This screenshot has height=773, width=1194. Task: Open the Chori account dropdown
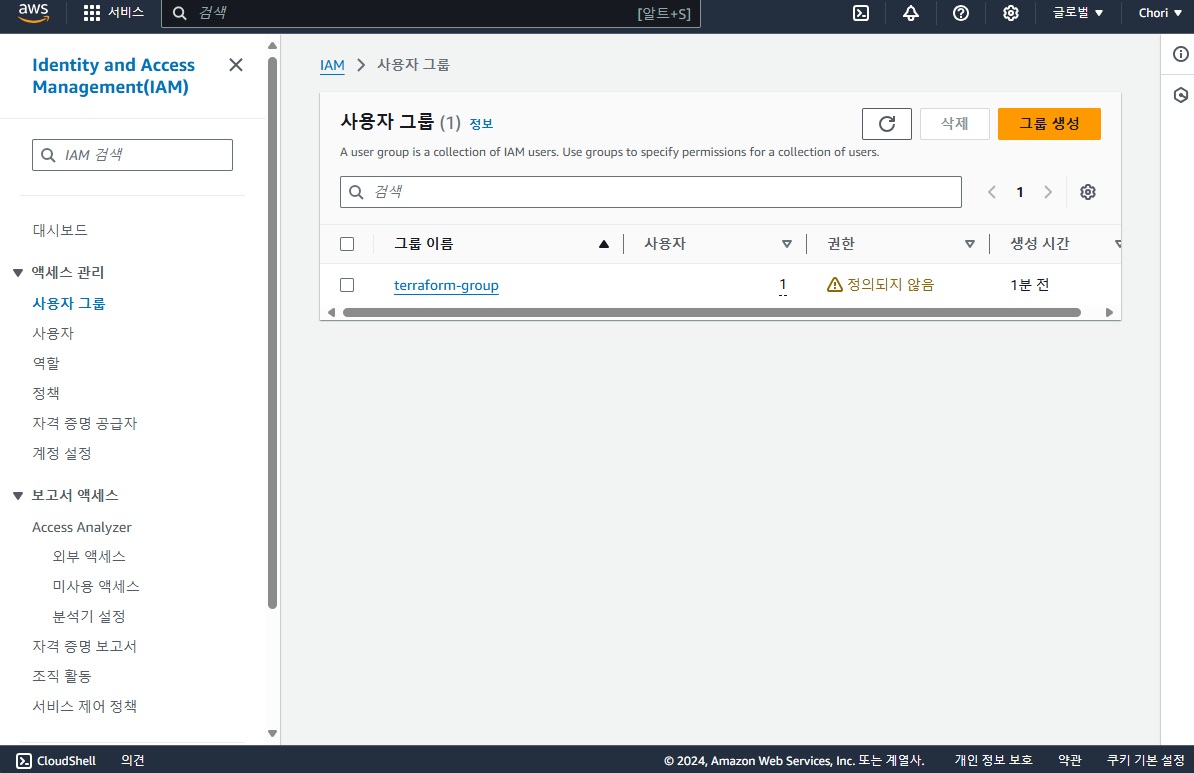tap(1160, 13)
